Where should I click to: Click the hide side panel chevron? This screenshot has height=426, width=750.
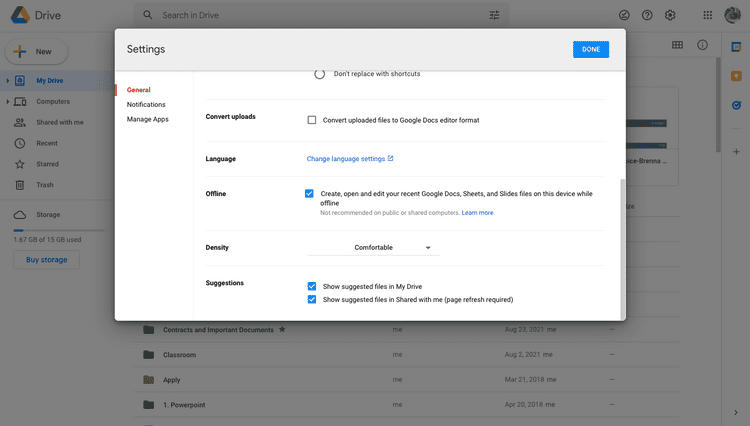[736, 413]
